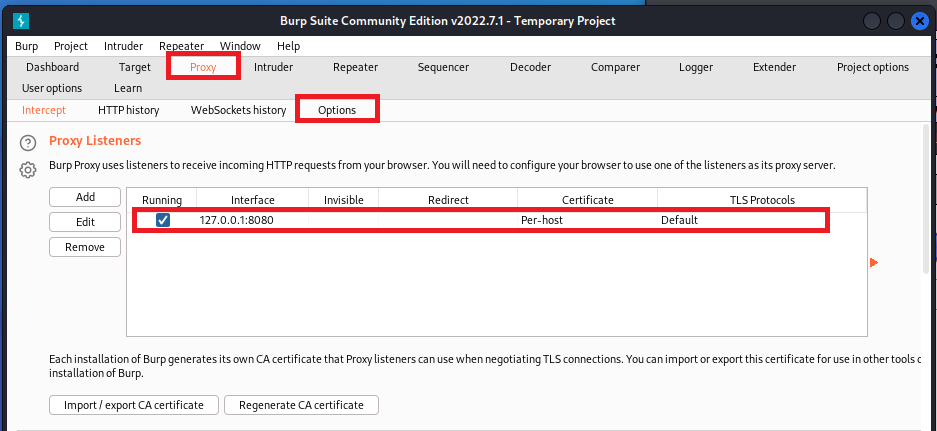Open the Project menu
The width and height of the screenshot is (937, 431).
coord(71,46)
